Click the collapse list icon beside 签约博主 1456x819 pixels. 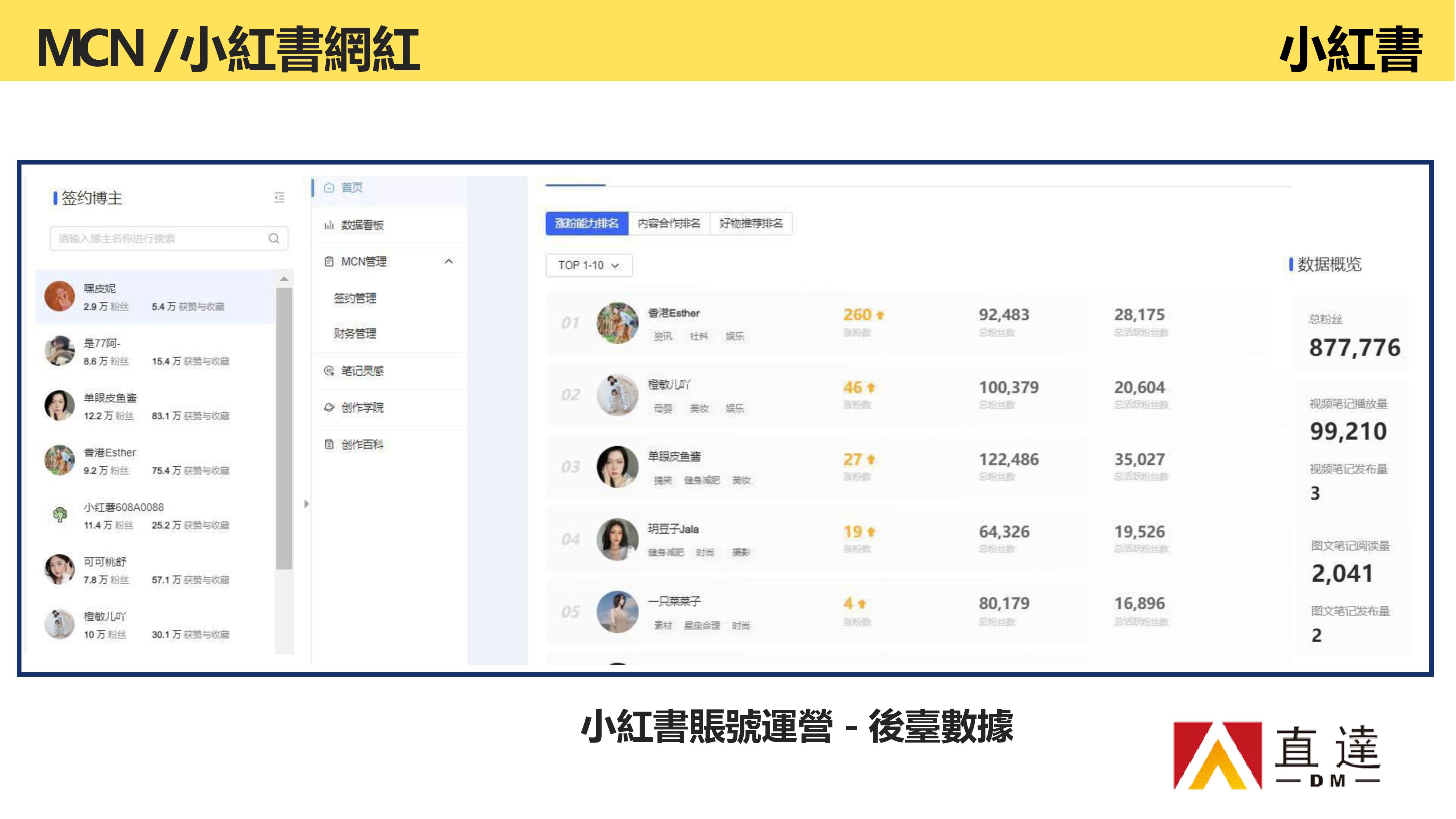(279, 197)
